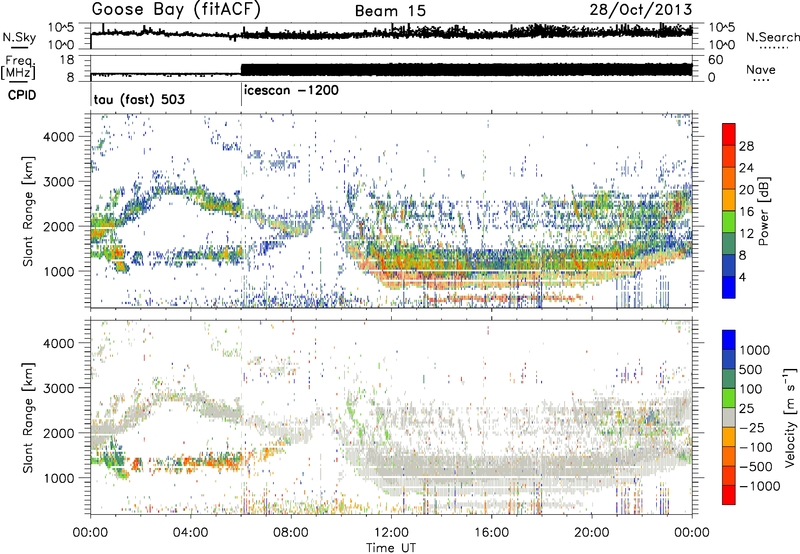
Task: Pick the light green Power segment near 12 dB
Action: click(729, 221)
